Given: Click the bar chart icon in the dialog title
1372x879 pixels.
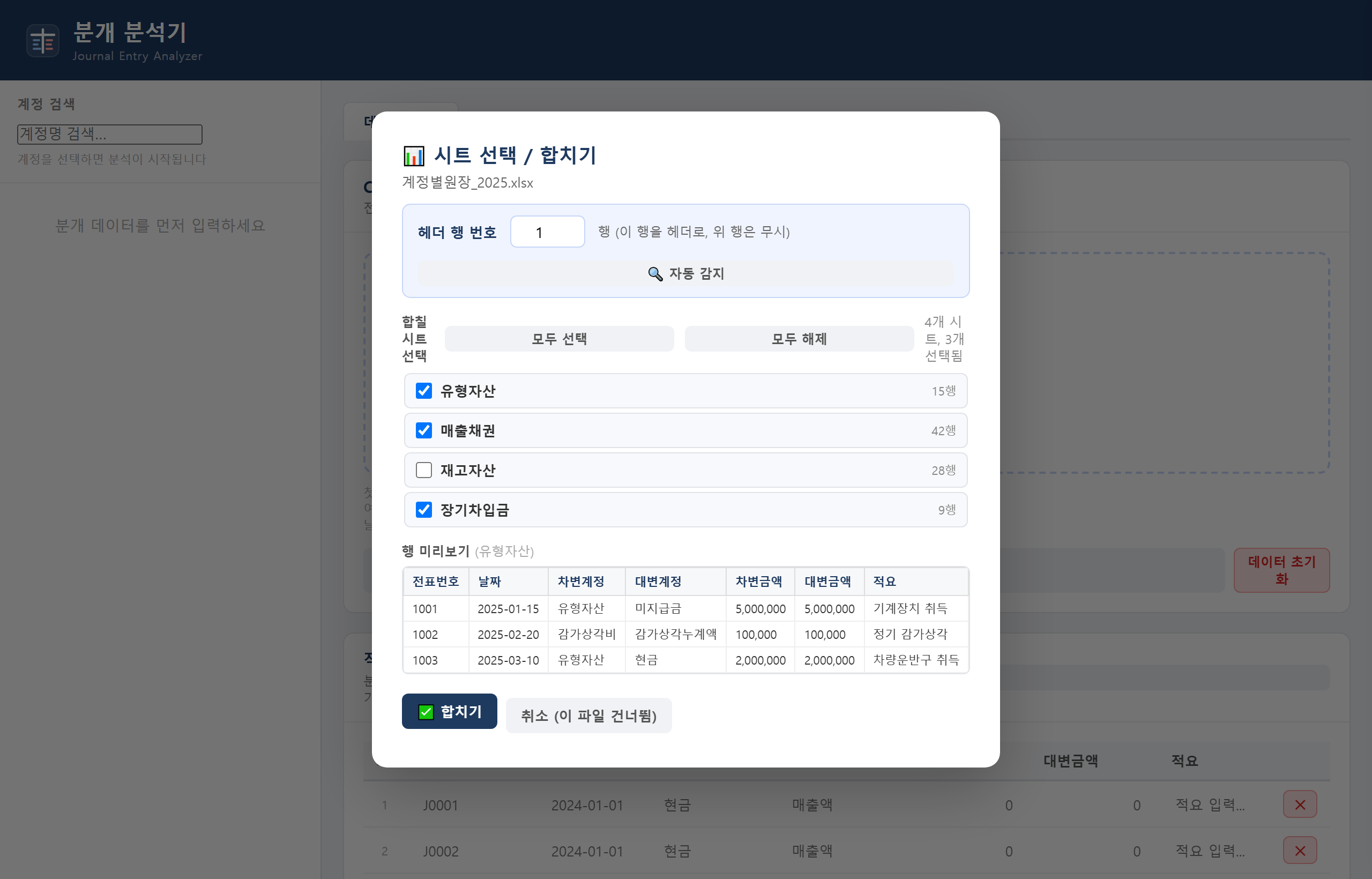Looking at the screenshot, I should point(414,156).
